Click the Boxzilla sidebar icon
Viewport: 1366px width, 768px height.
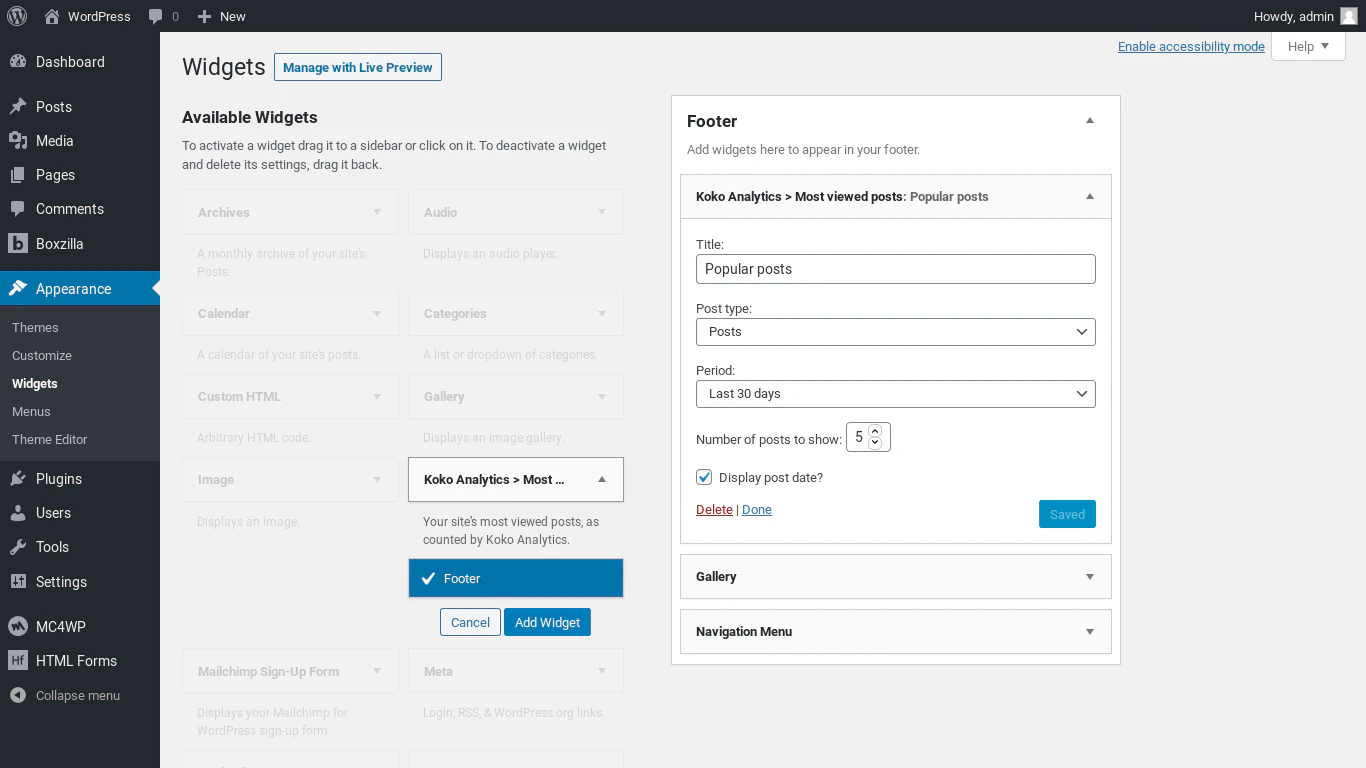(18, 244)
